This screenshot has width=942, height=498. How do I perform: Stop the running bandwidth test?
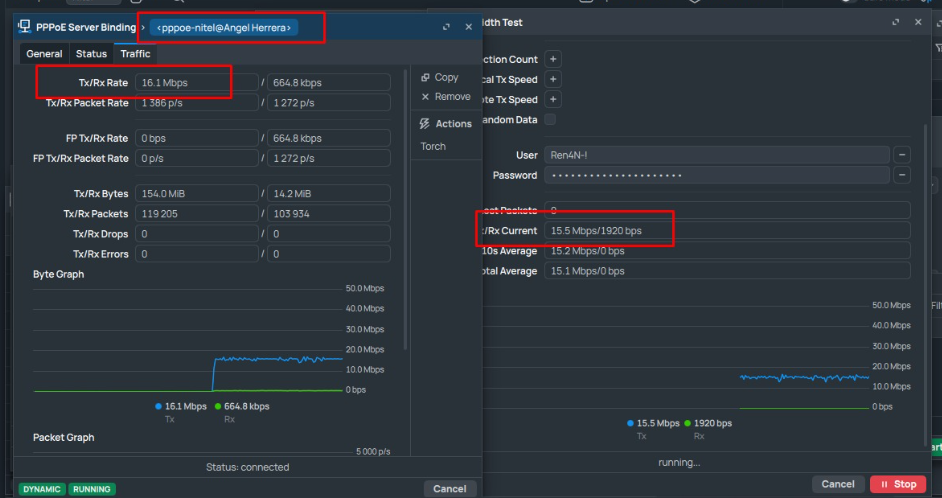pos(897,484)
